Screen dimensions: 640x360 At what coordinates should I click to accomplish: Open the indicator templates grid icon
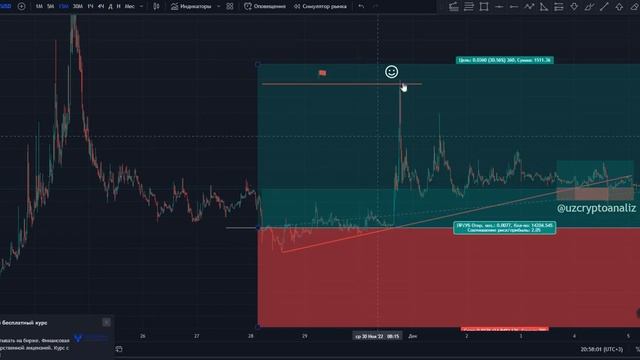click(x=230, y=6)
